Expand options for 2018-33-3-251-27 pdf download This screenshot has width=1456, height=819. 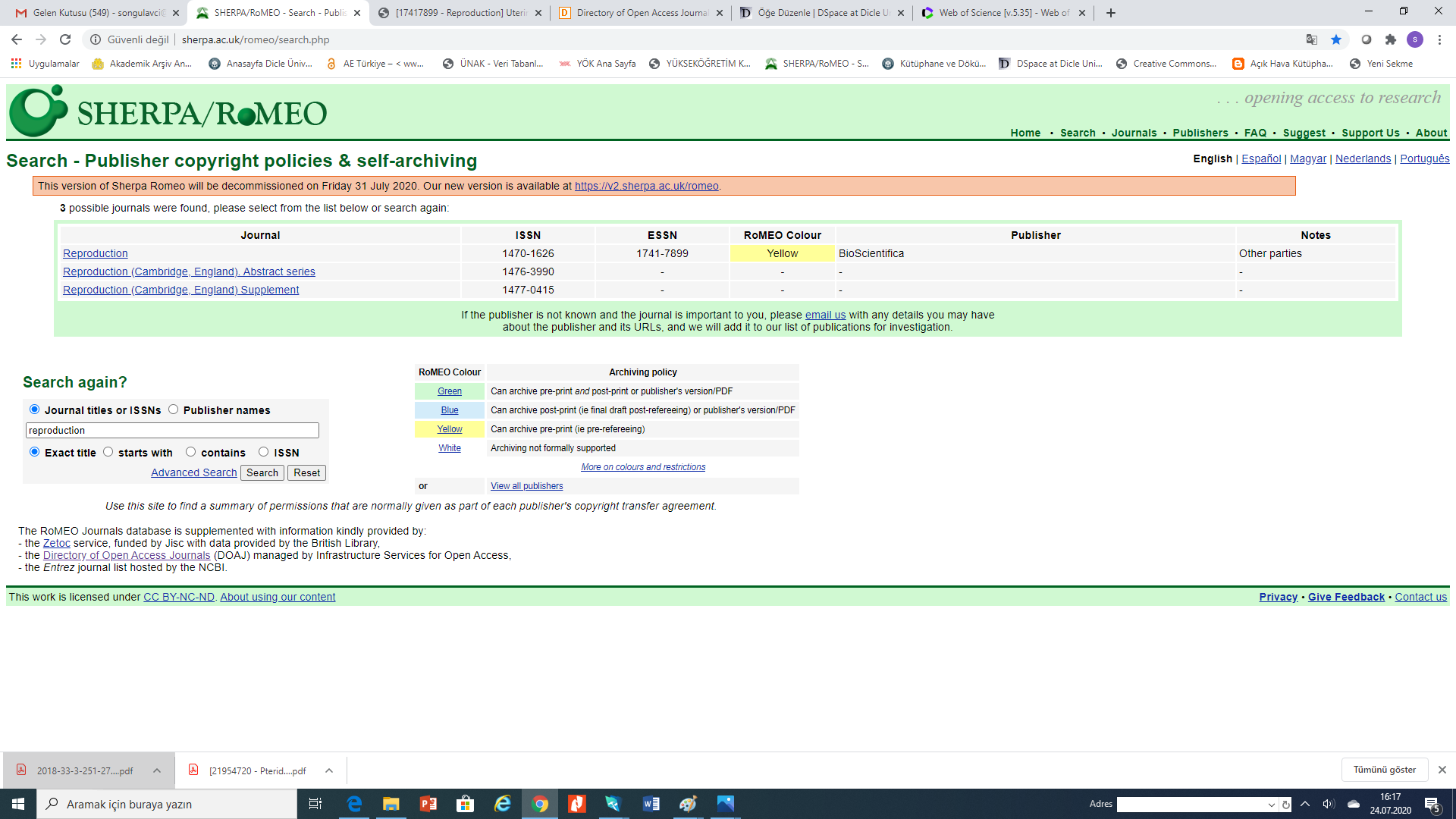(x=157, y=770)
